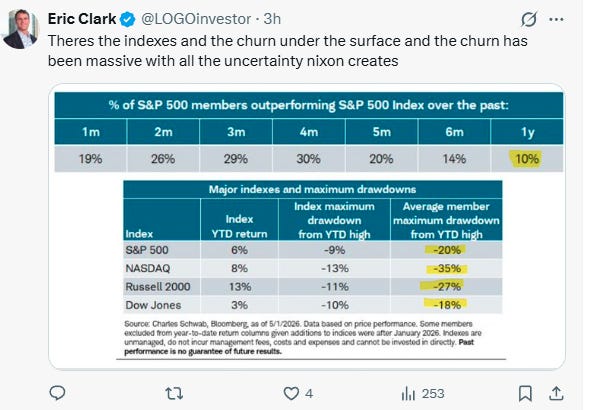
Task: Open the three-dot more options menu
Action: (x=557, y=20)
